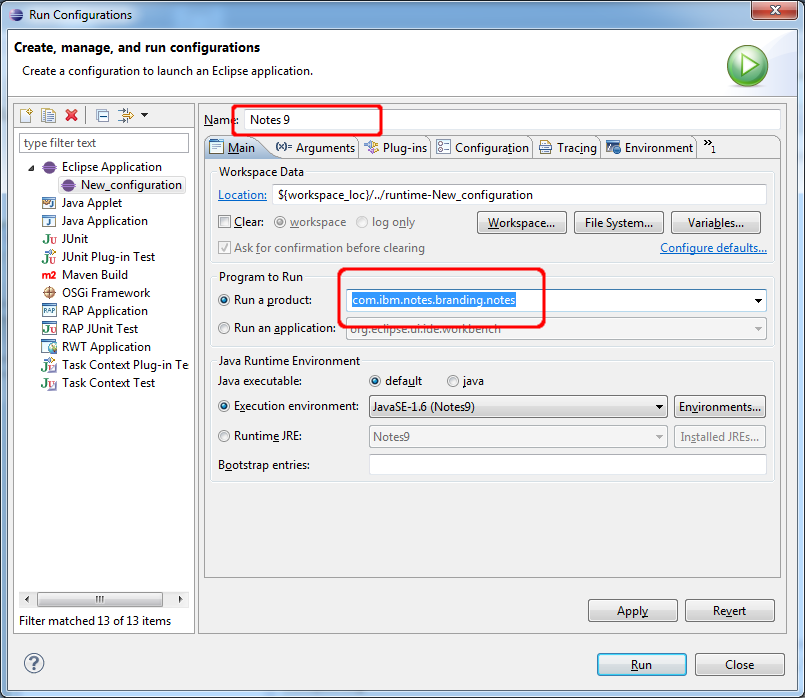Image resolution: width=805 pixels, height=698 pixels.
Task: Click the duplicate configuration icon
Action: coord(48,116)
